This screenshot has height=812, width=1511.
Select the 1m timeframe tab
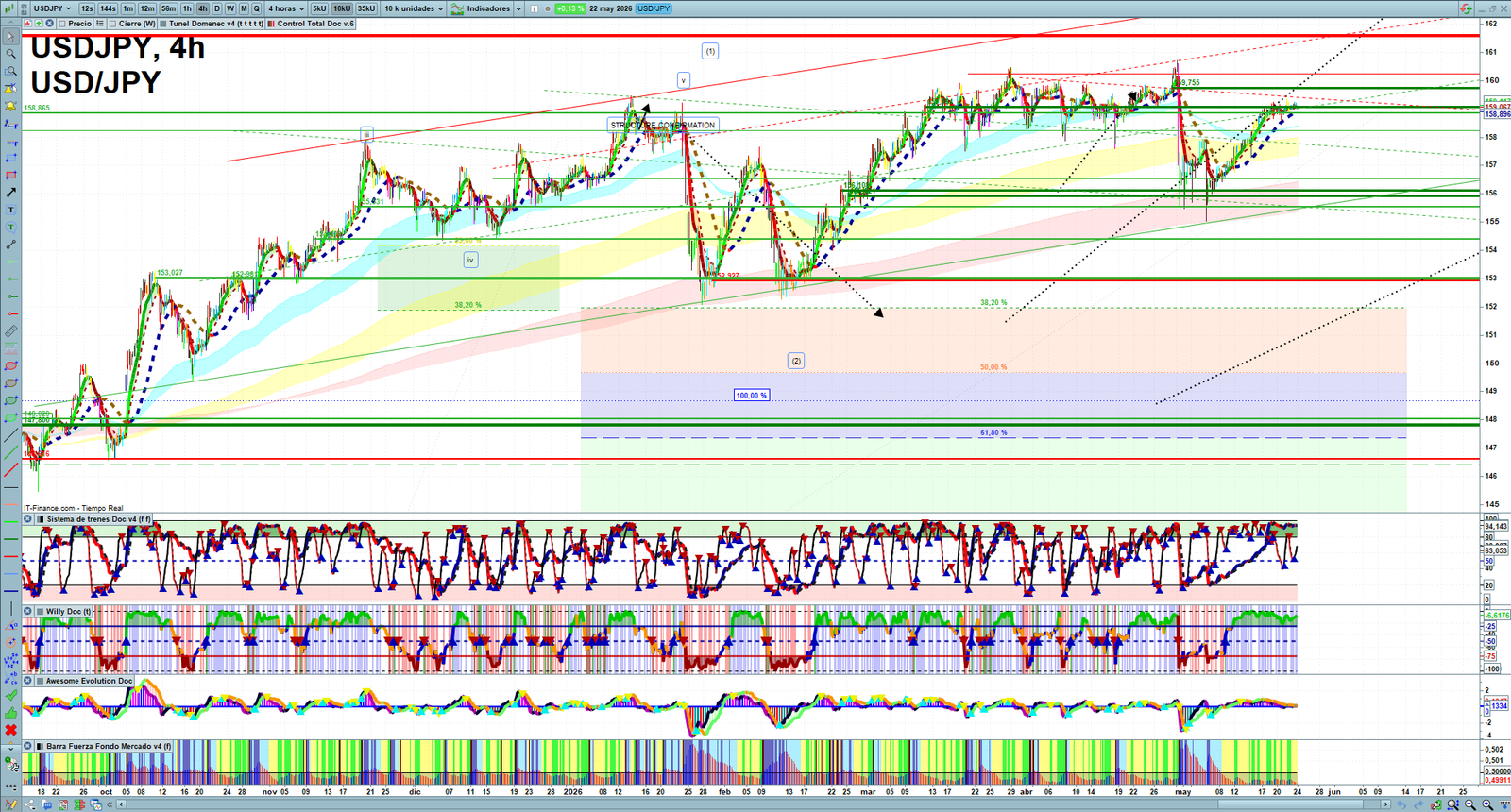[x=127, y=8]
